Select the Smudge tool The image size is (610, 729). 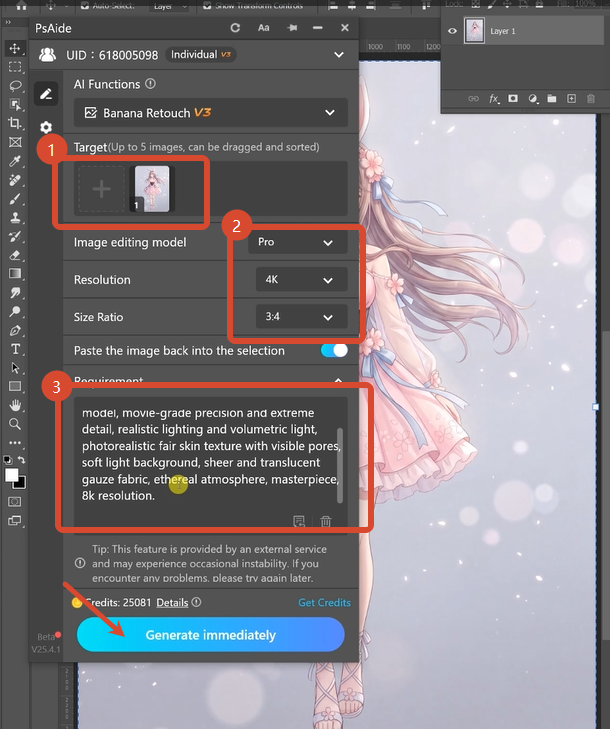point(15,292)
